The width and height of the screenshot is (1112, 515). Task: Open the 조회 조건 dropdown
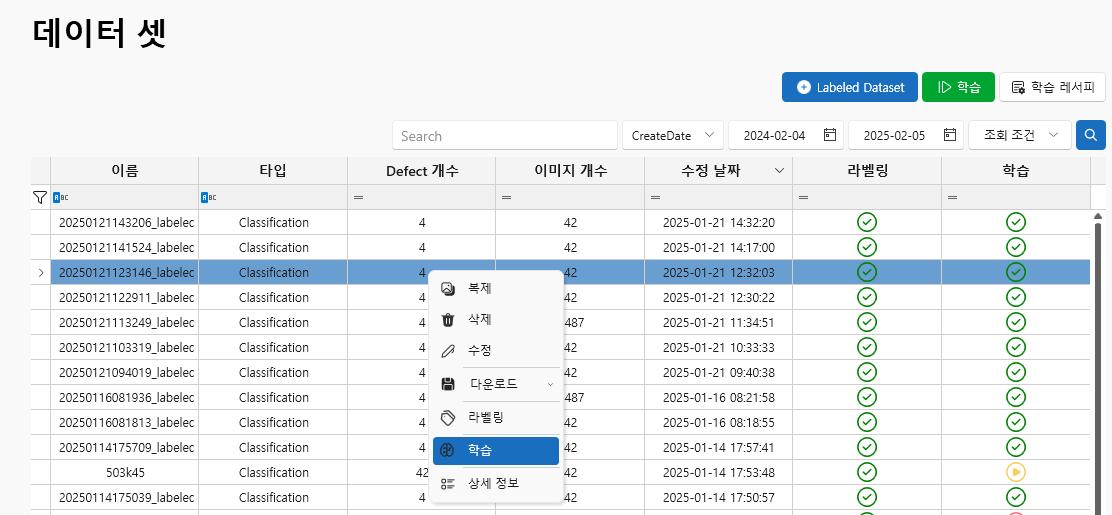pyautogui.click(x=1019, y=135)
